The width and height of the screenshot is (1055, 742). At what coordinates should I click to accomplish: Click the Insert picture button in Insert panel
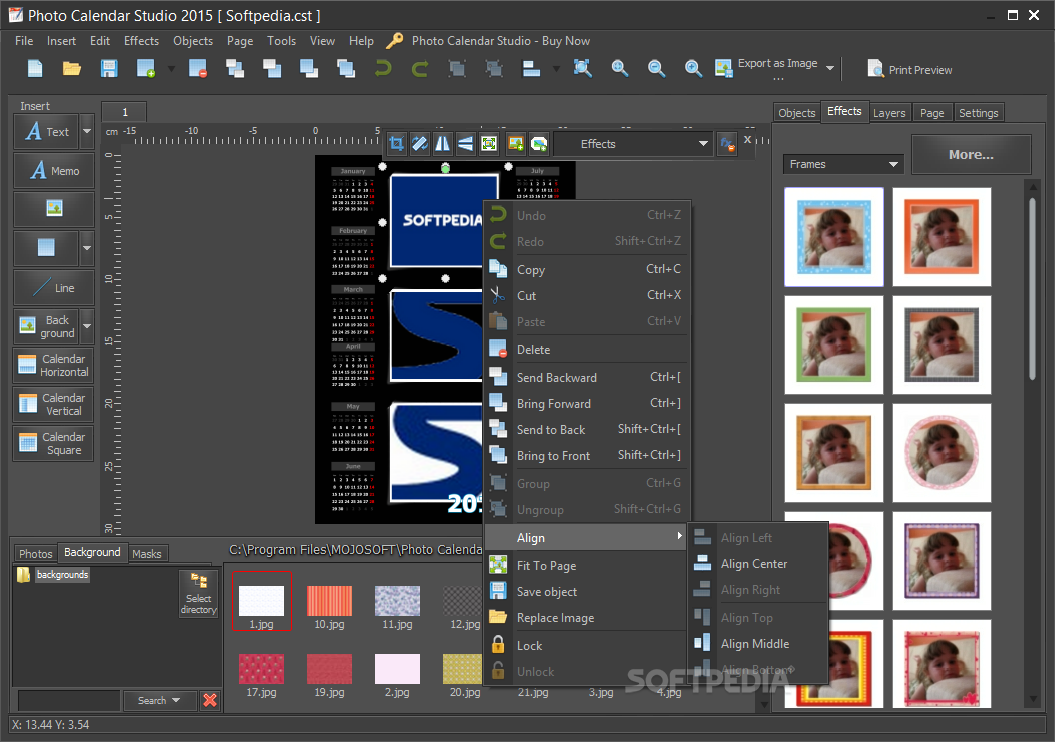click(54, 209)
